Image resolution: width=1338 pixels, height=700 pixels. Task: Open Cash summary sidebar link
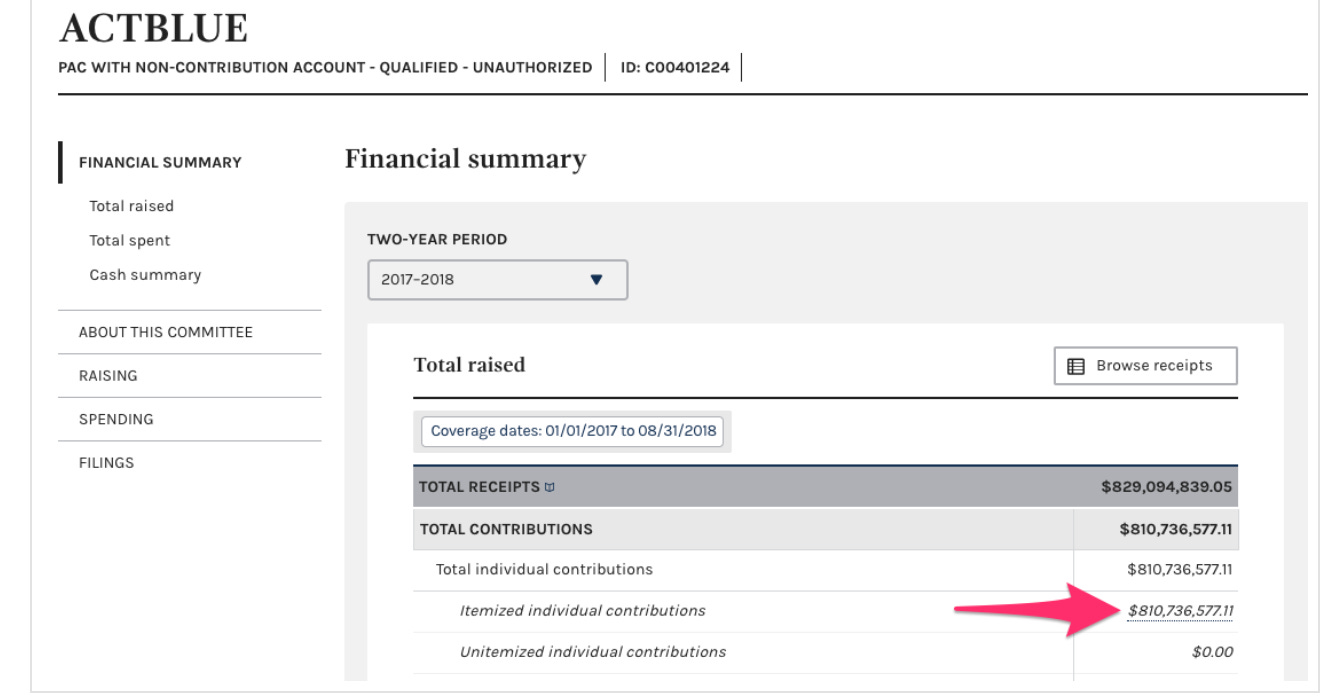(144, 275)
